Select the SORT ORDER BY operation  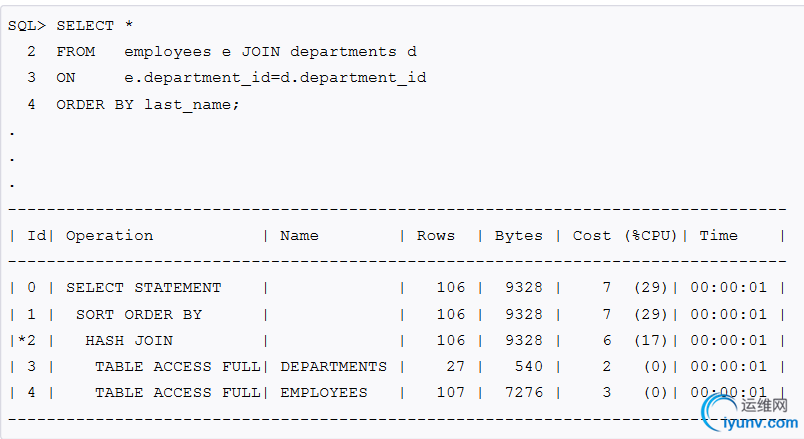(139, 314)
